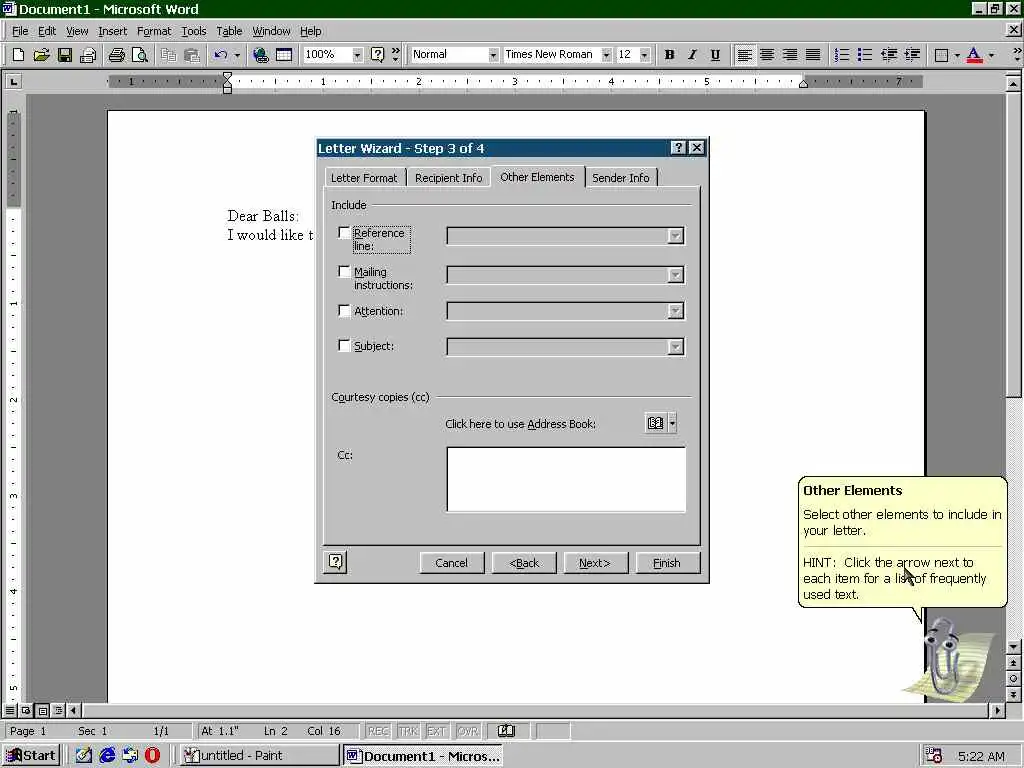Go back with the <Back button
Viewport: 1024px width, 768px height.
pyautogui.click(x=524, y=563)
